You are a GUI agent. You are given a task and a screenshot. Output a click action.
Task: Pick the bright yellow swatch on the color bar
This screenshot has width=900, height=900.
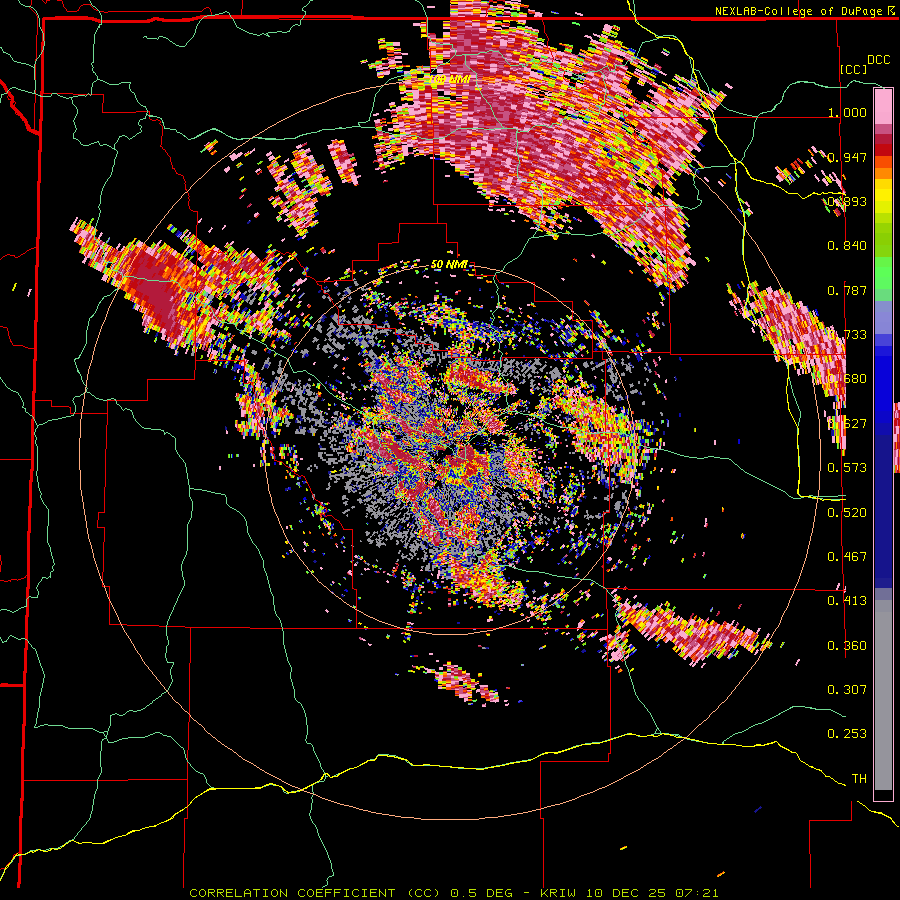pos(883,196)
